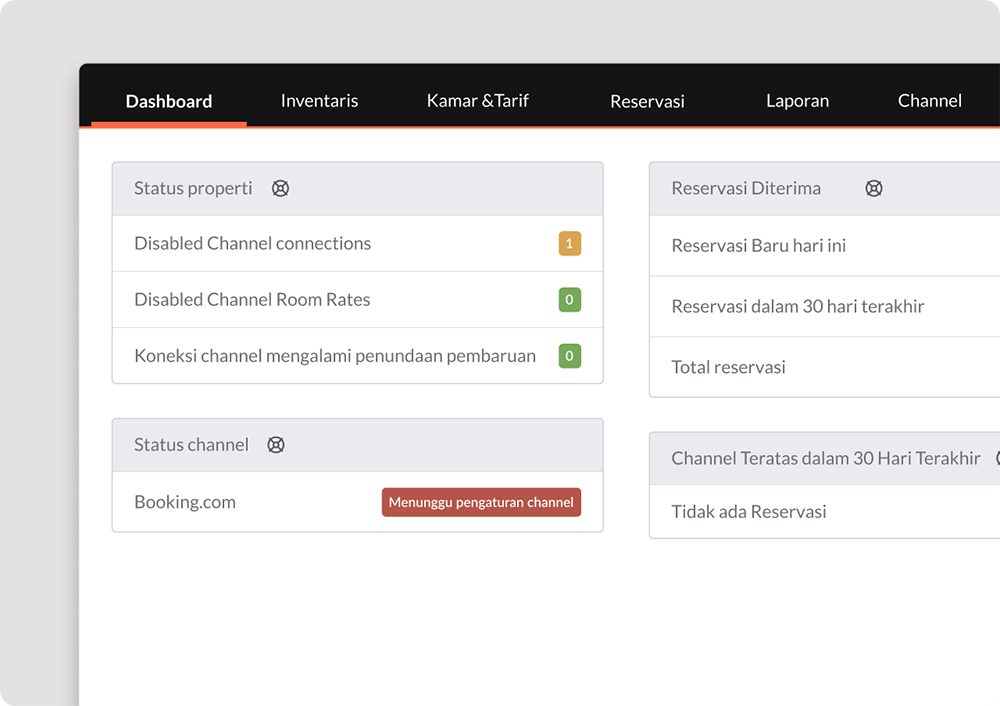Select Reservasi Baru hari ini row
The width and height of the screenshot is (1000, 706).
pos(758,245)
